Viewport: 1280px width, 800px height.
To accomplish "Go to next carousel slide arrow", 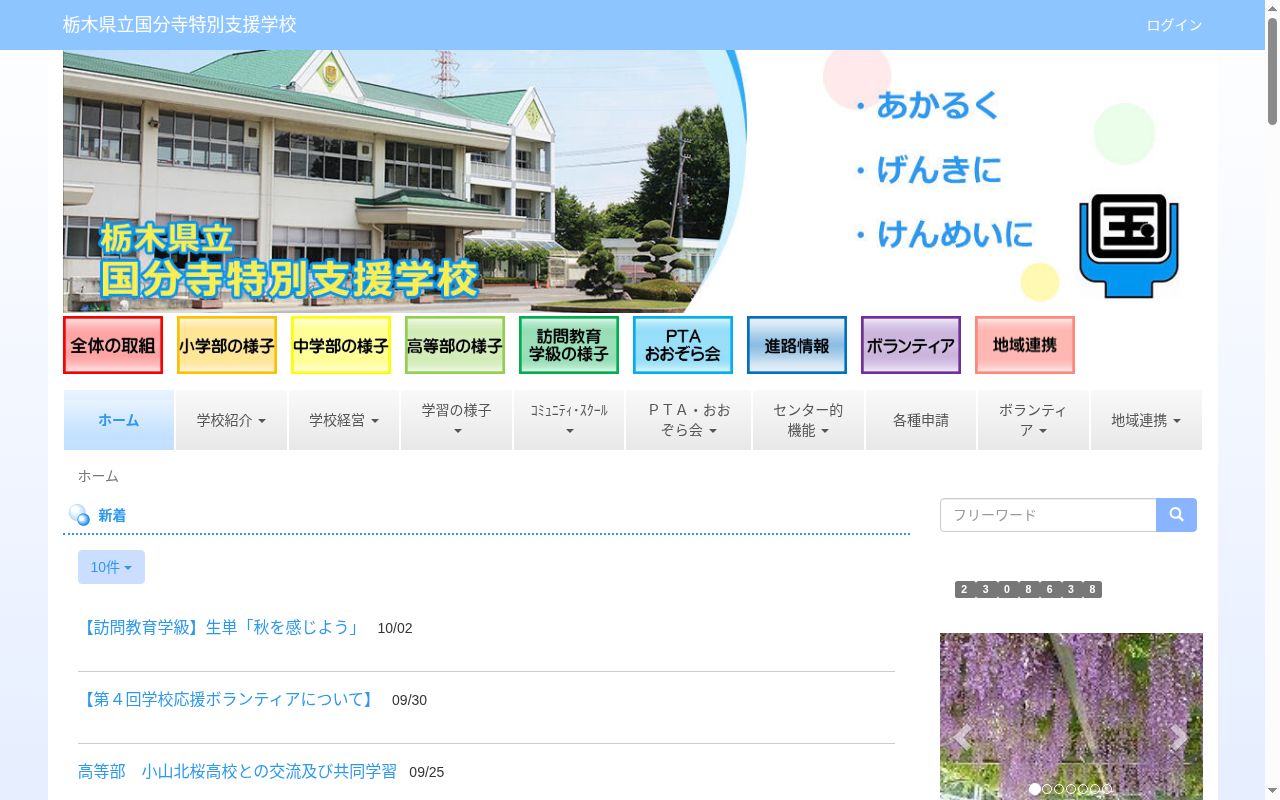I will click(x=1180, y=739).
